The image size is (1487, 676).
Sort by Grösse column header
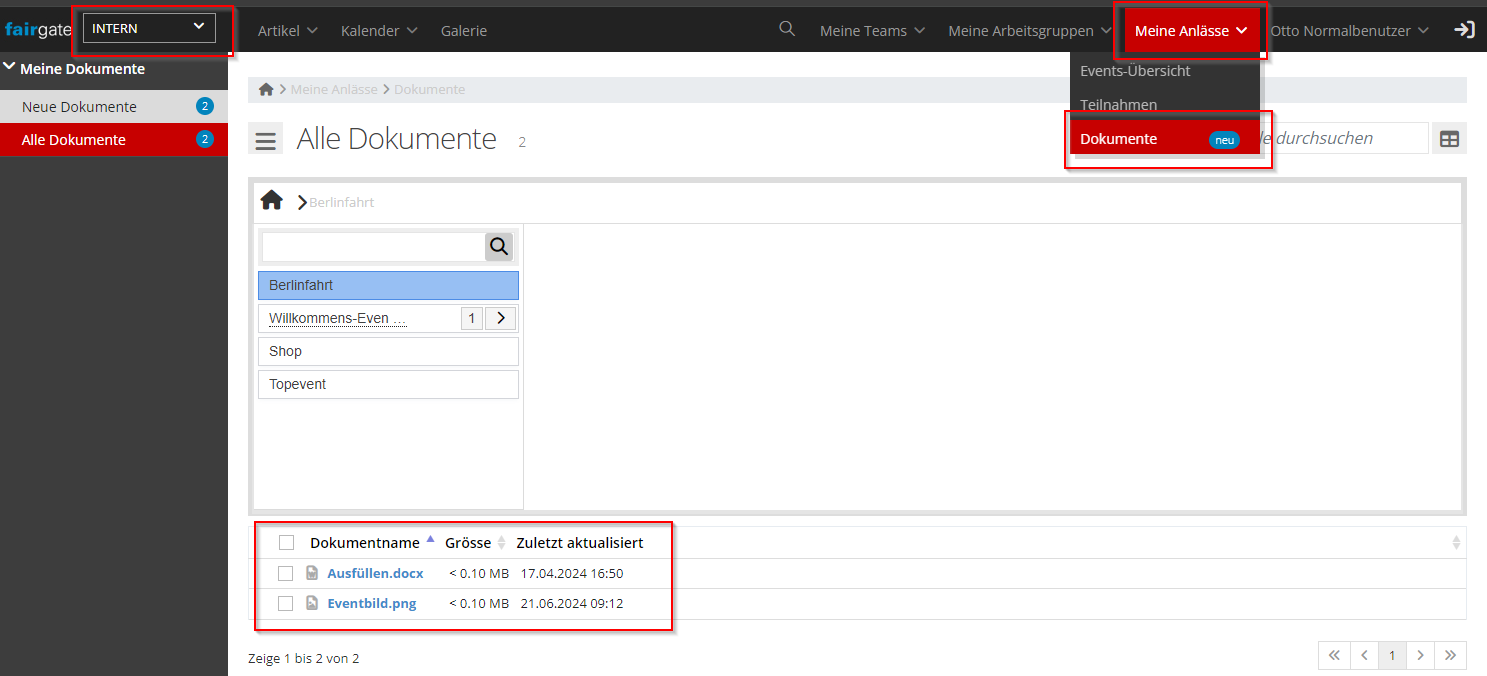[468, 543]
